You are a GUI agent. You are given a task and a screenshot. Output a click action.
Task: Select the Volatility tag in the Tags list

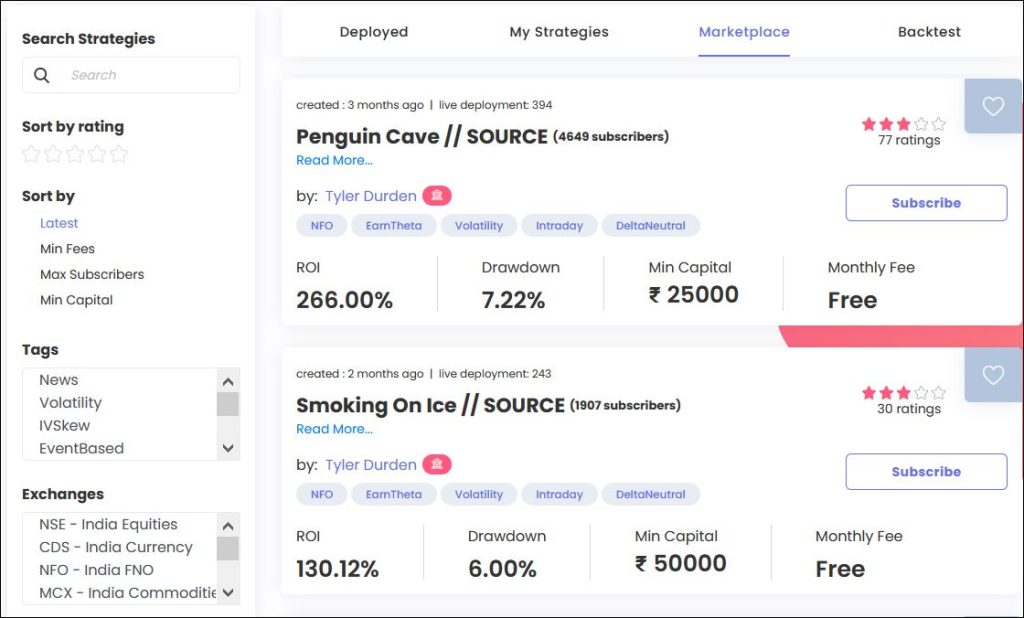pos(70,402)
